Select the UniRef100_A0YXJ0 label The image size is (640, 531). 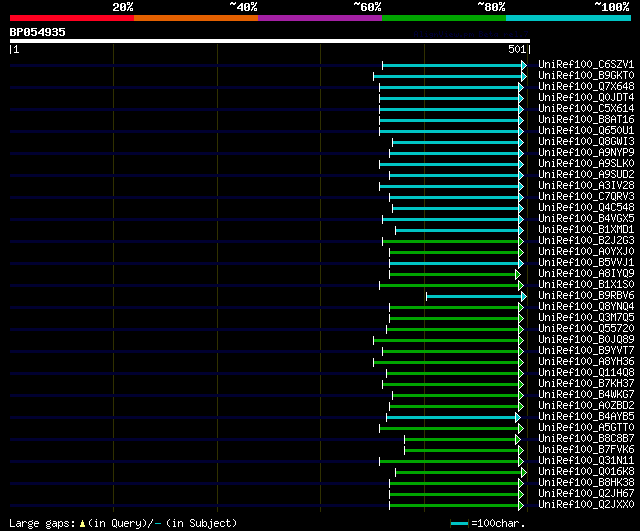tap(586, 252)
